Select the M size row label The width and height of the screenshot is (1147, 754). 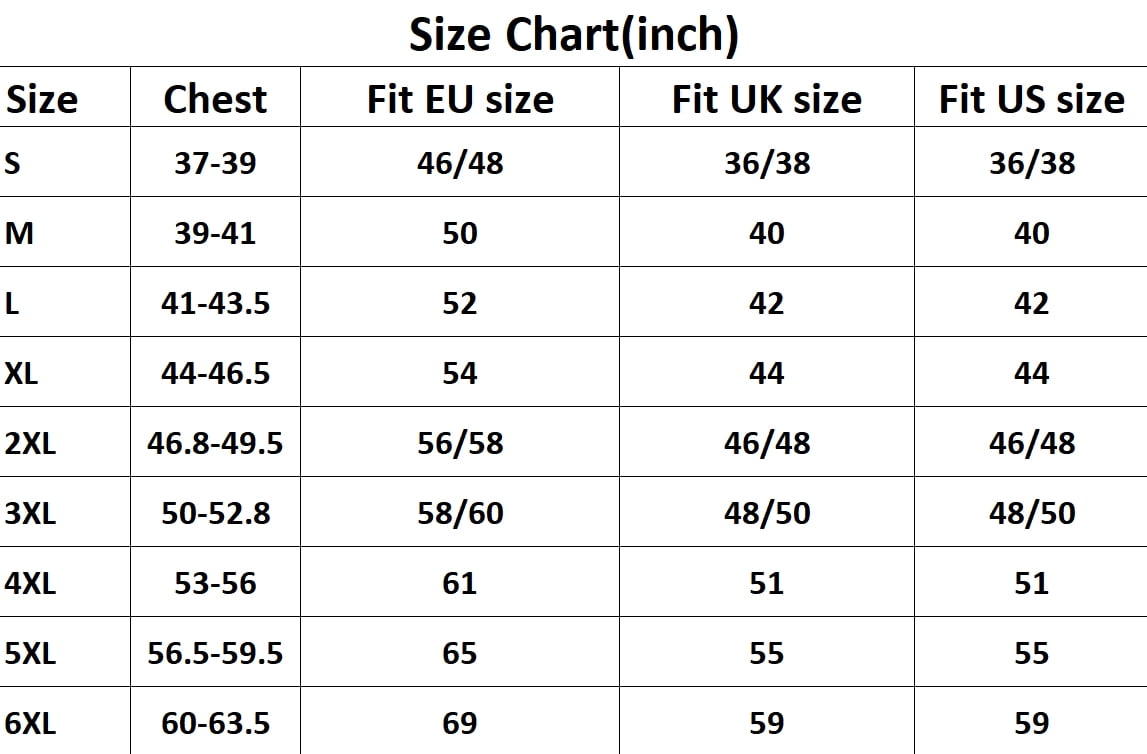tap(19, 233)
